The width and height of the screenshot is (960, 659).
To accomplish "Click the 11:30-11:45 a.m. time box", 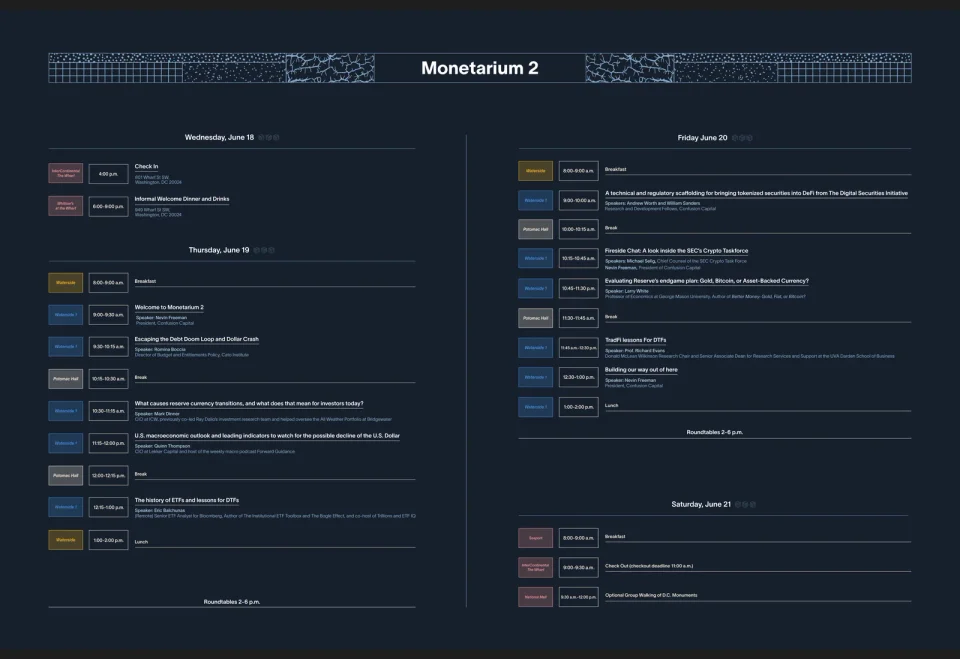I will click(x=579, y=318).
